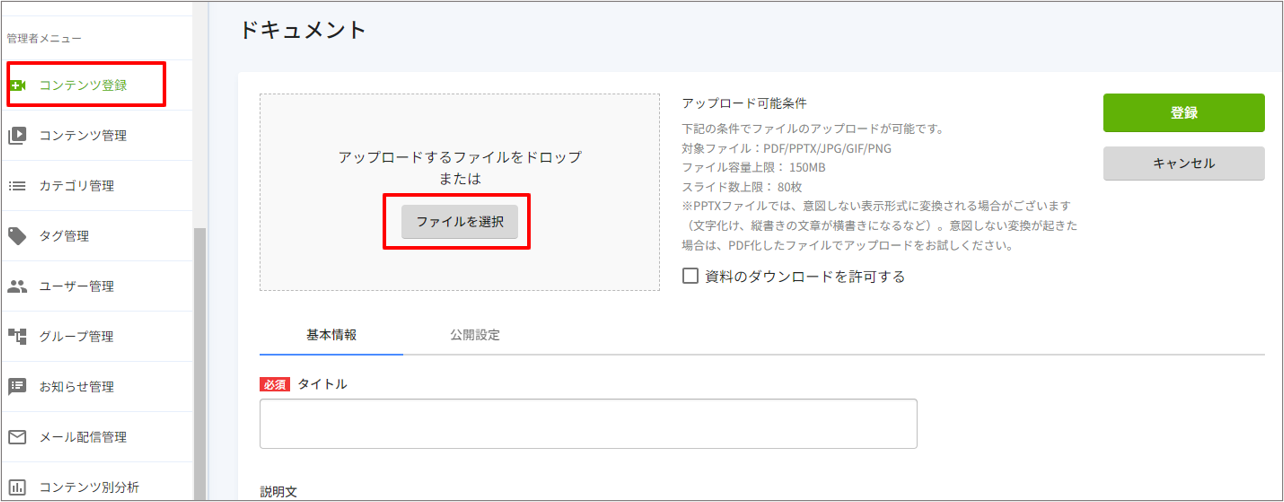Viewport: 1284px width, 502px height.
Task: Click the ファイル容量上限:150MB text
Action: pos(753,166)
